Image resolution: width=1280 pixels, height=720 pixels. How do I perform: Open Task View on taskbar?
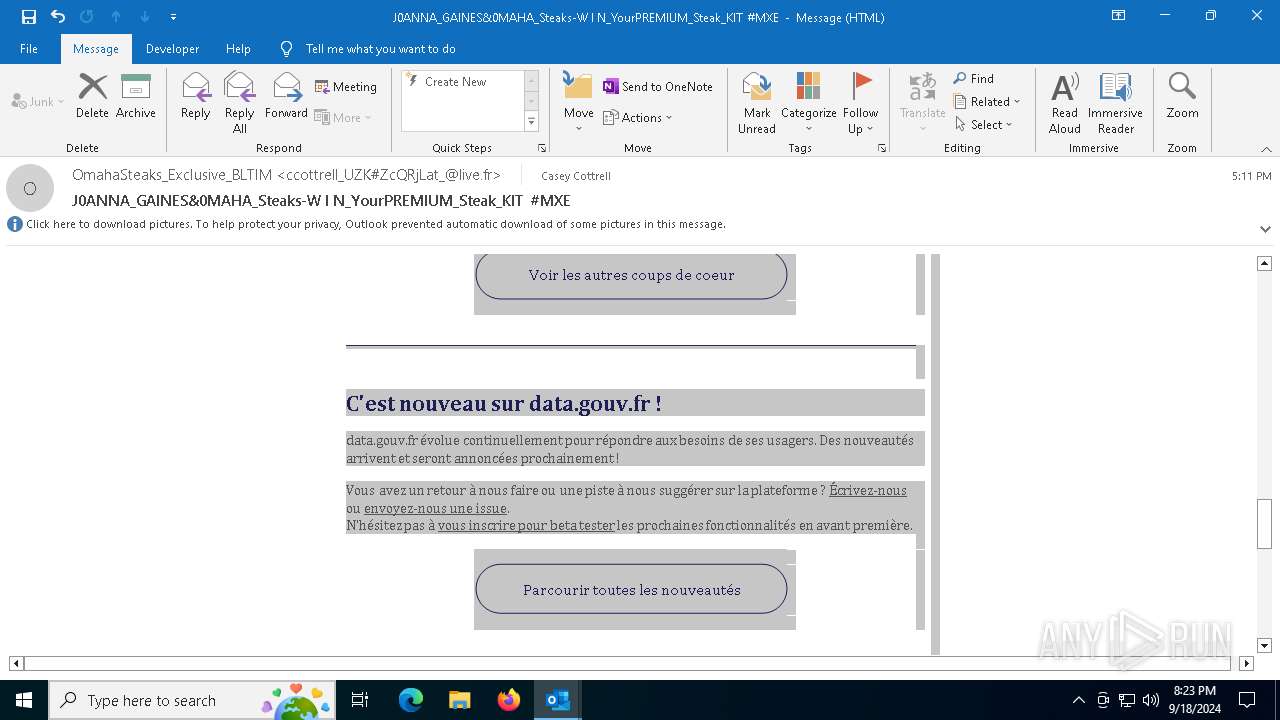point(360,700)
